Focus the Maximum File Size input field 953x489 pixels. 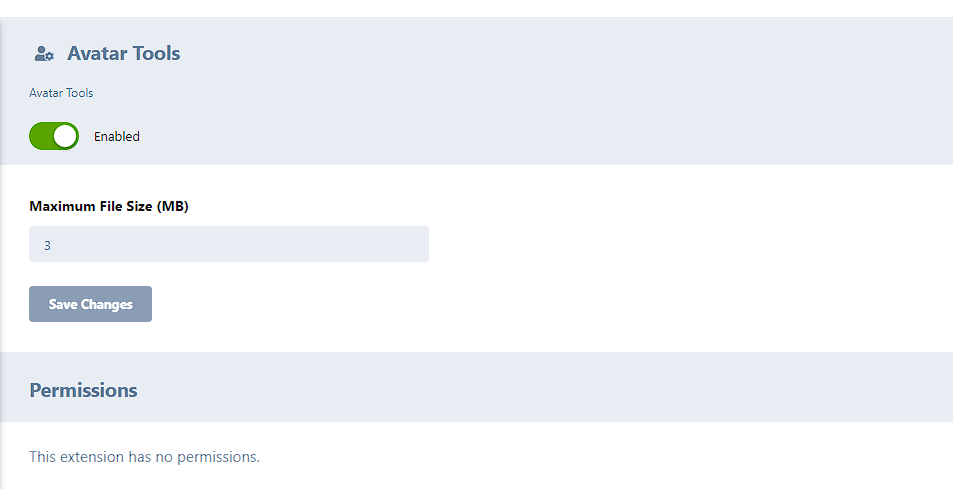coord(228,244)
